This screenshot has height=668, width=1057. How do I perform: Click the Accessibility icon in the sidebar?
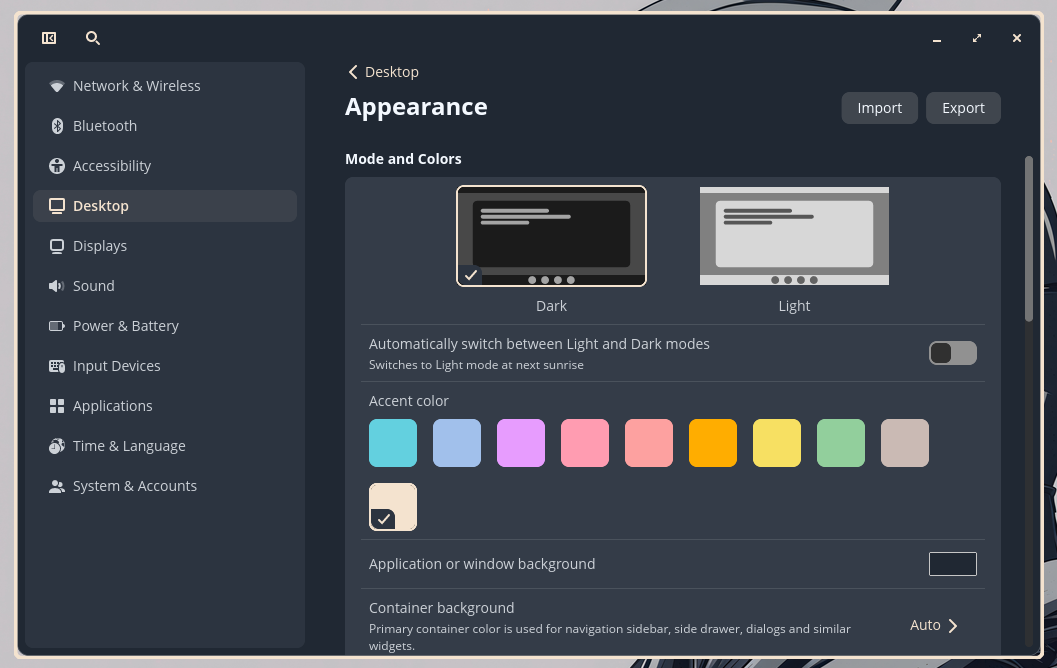tap(57, 166)
